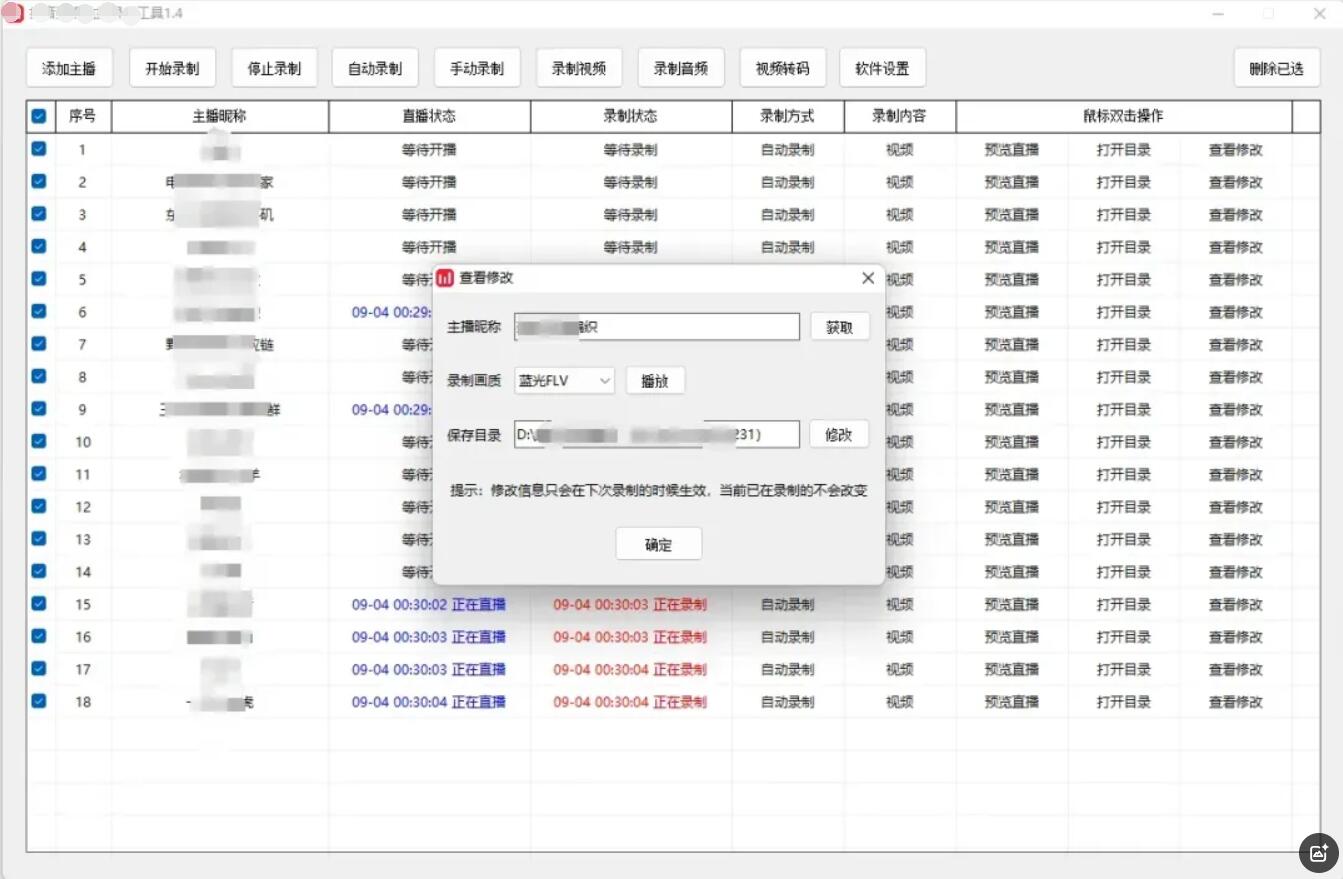Click 确定 to confirm dialog changes
The image size is (1343, 879).
tap(659, 543)
